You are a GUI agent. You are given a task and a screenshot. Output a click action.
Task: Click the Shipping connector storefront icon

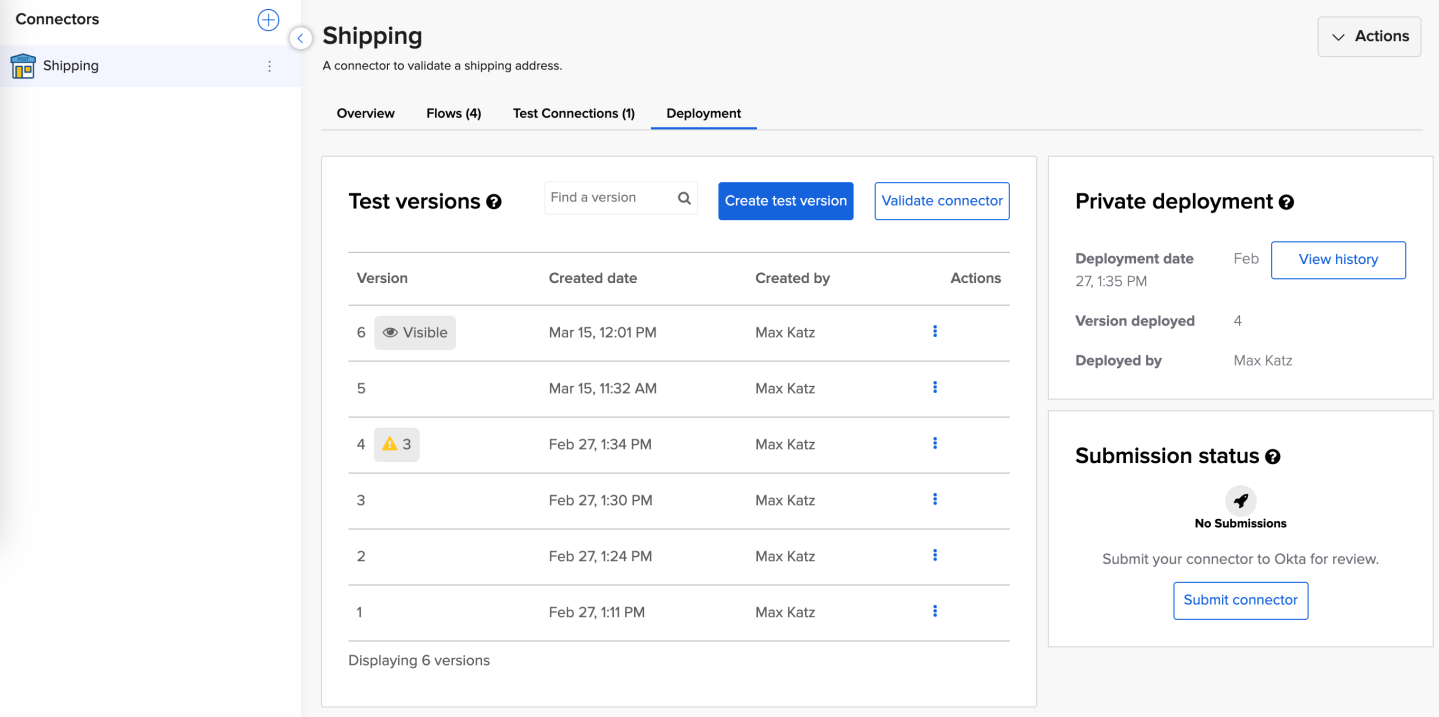[x=22, y=65]
